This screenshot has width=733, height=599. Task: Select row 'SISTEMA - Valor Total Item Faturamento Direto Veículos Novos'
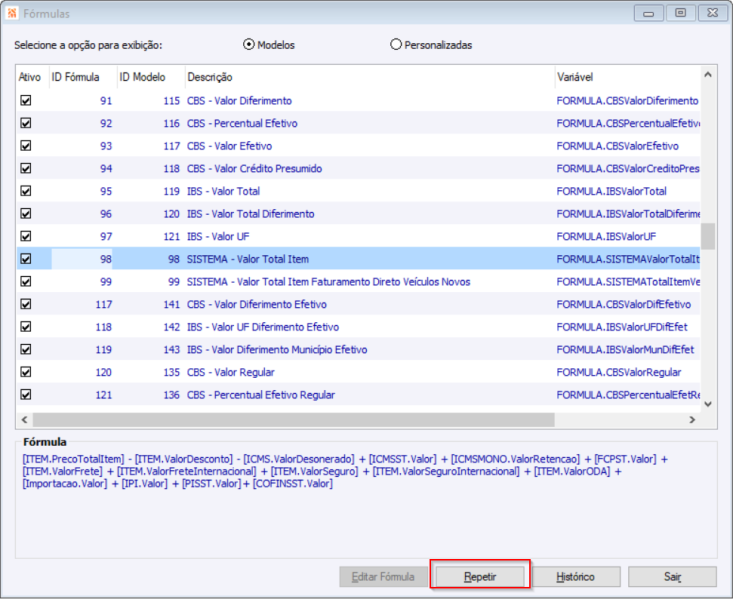(x=359, y=281)
